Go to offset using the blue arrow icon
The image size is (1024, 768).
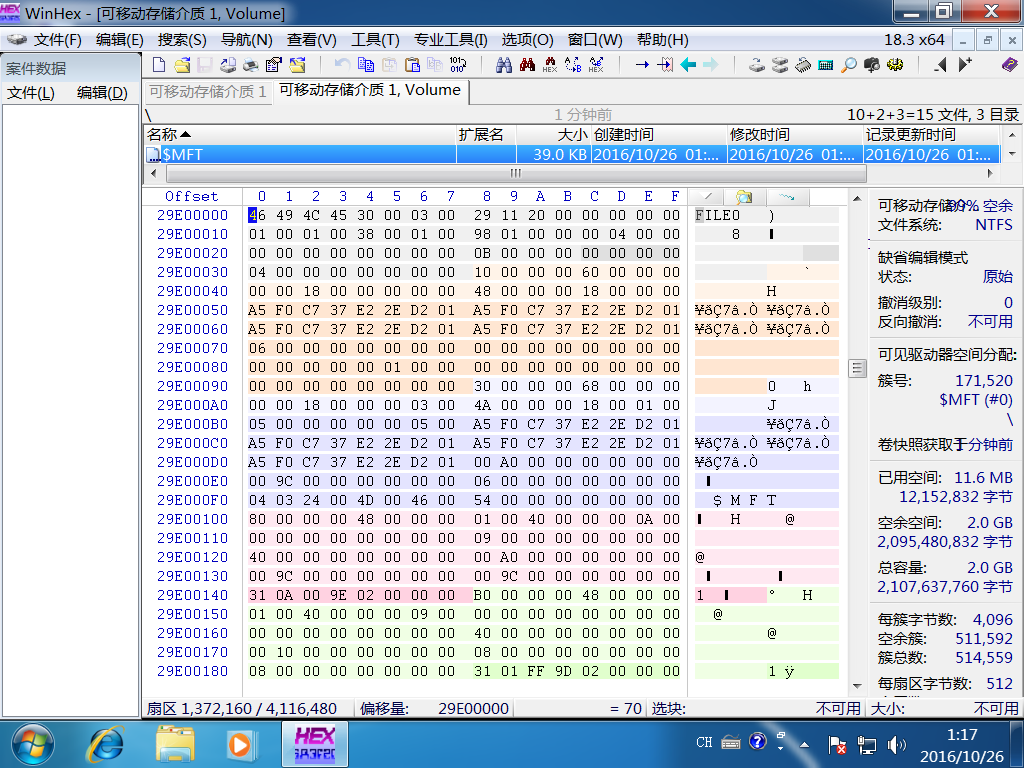point(642,64)
